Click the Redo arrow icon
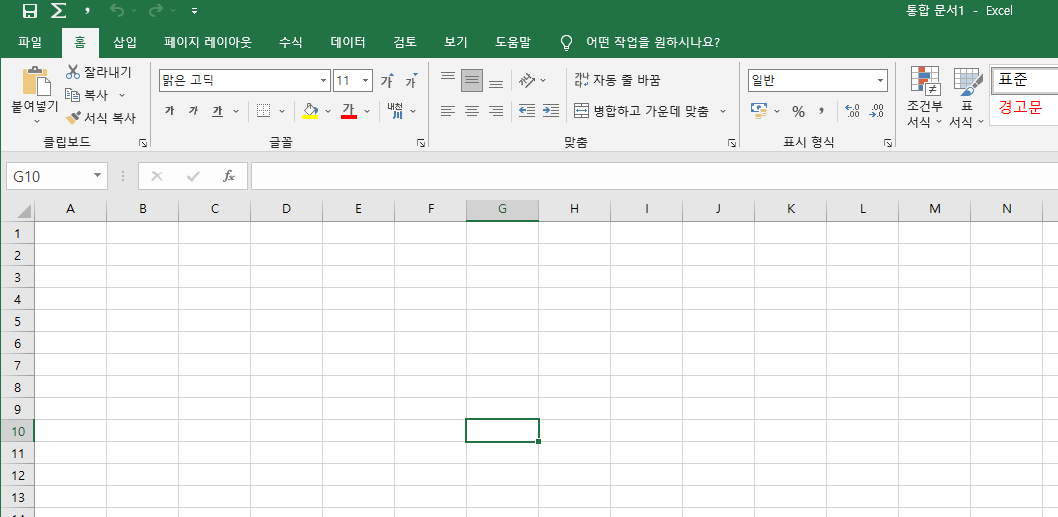This screenshot has height=517, width=1058. click(156, 11)
